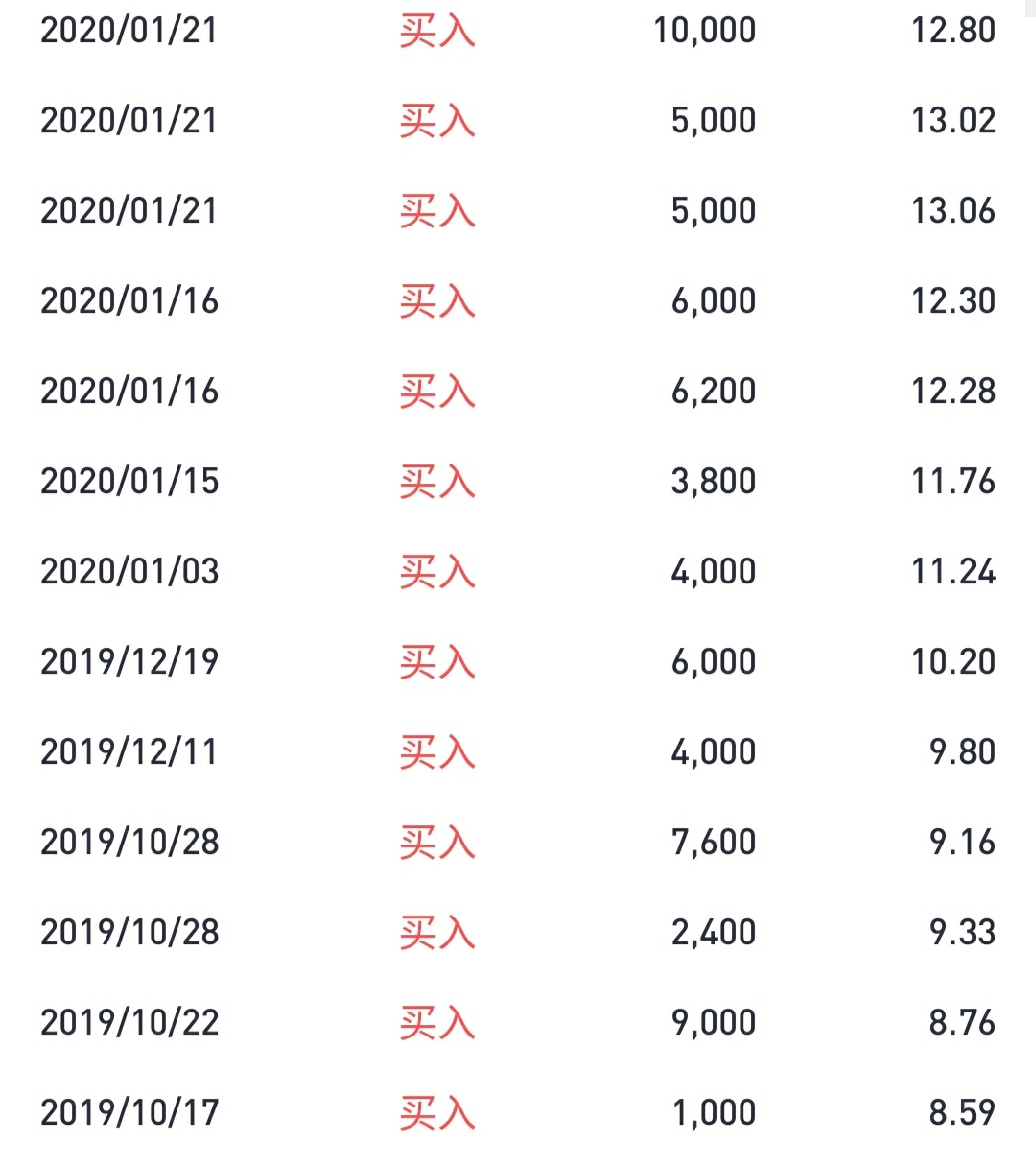Screen dimensions: 1036x1167
Task: Open the 2019/10/17 transaction
Action: click(x=518, y=1113)
